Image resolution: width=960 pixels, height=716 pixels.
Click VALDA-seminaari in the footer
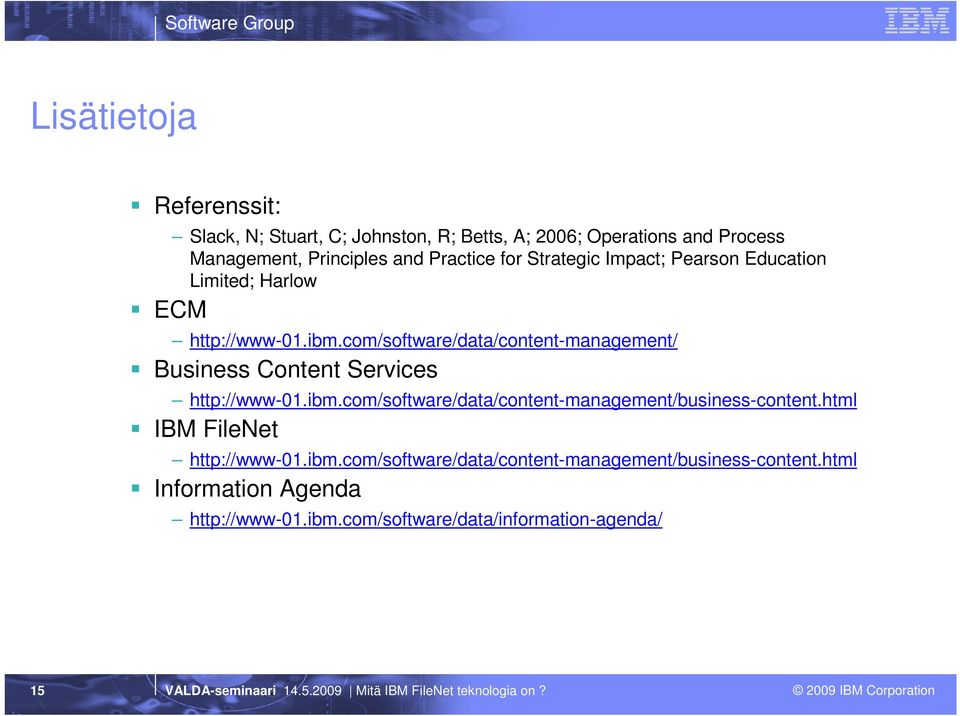pyautogui.click(x=220, y=691)
